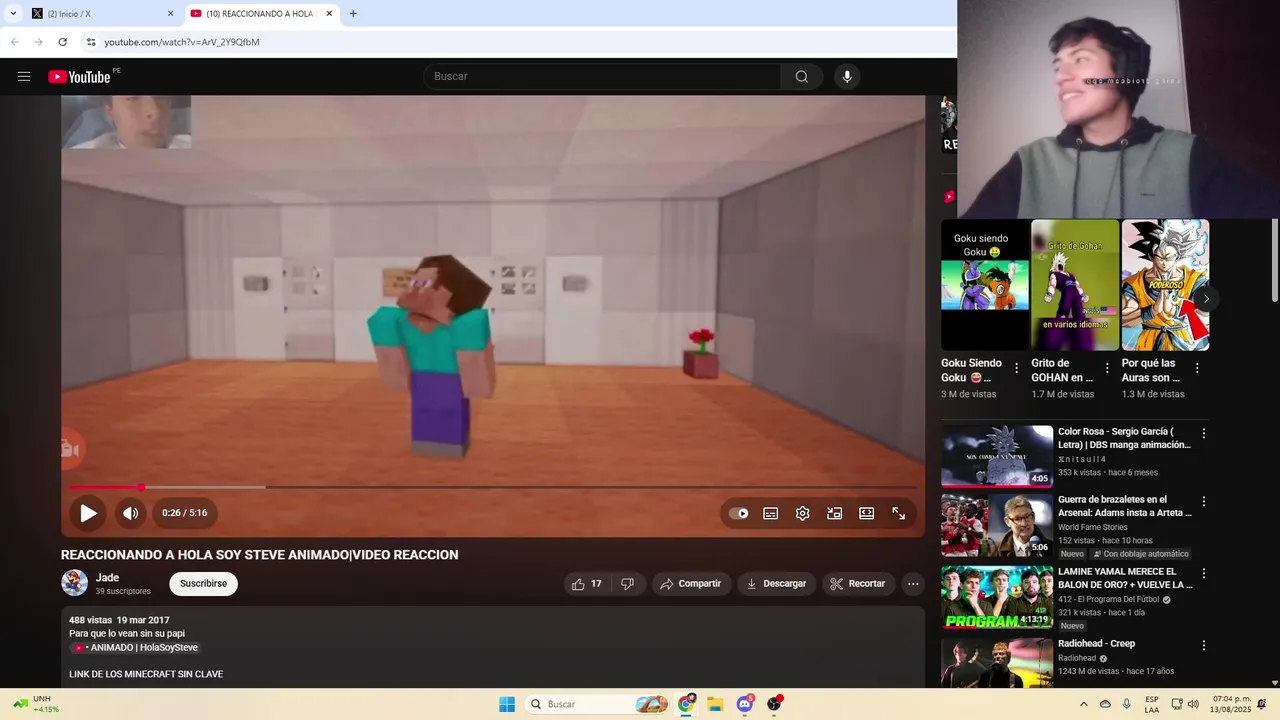1280x720 pixels.
Task: Open Por qué las Auras short
Action: [1165, 285]
